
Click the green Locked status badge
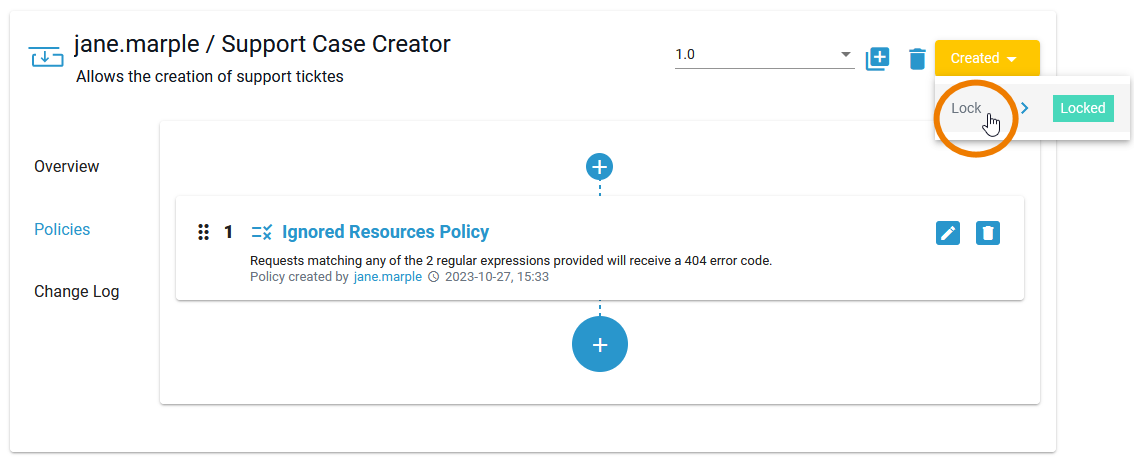coord(1082,108)
